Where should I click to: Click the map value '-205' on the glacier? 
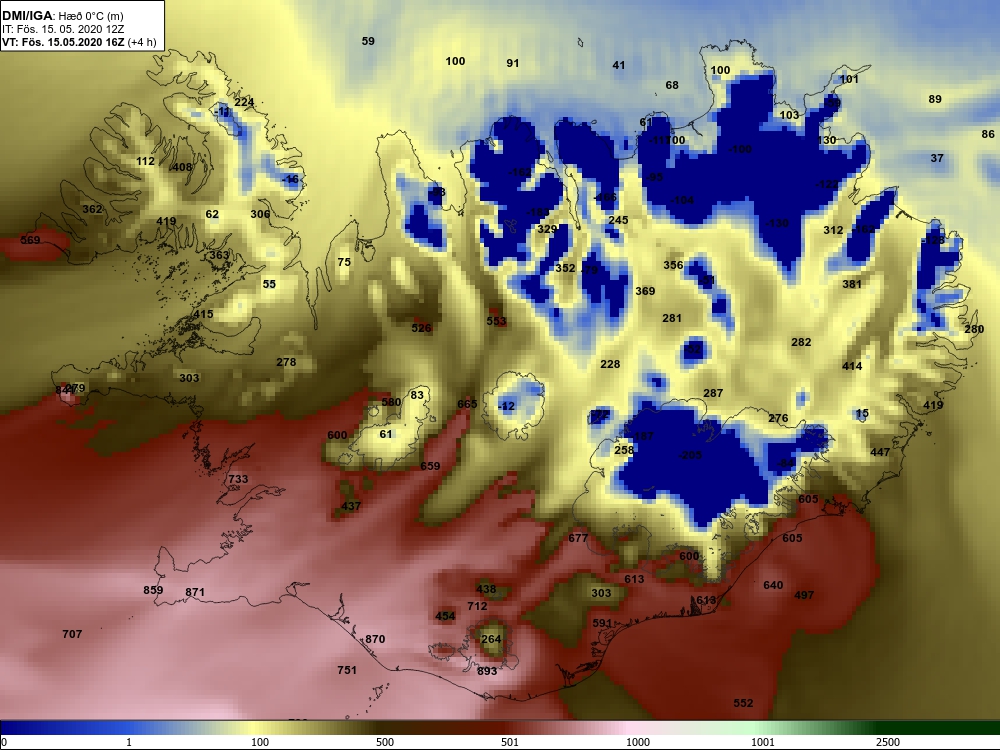click(690, 455)
